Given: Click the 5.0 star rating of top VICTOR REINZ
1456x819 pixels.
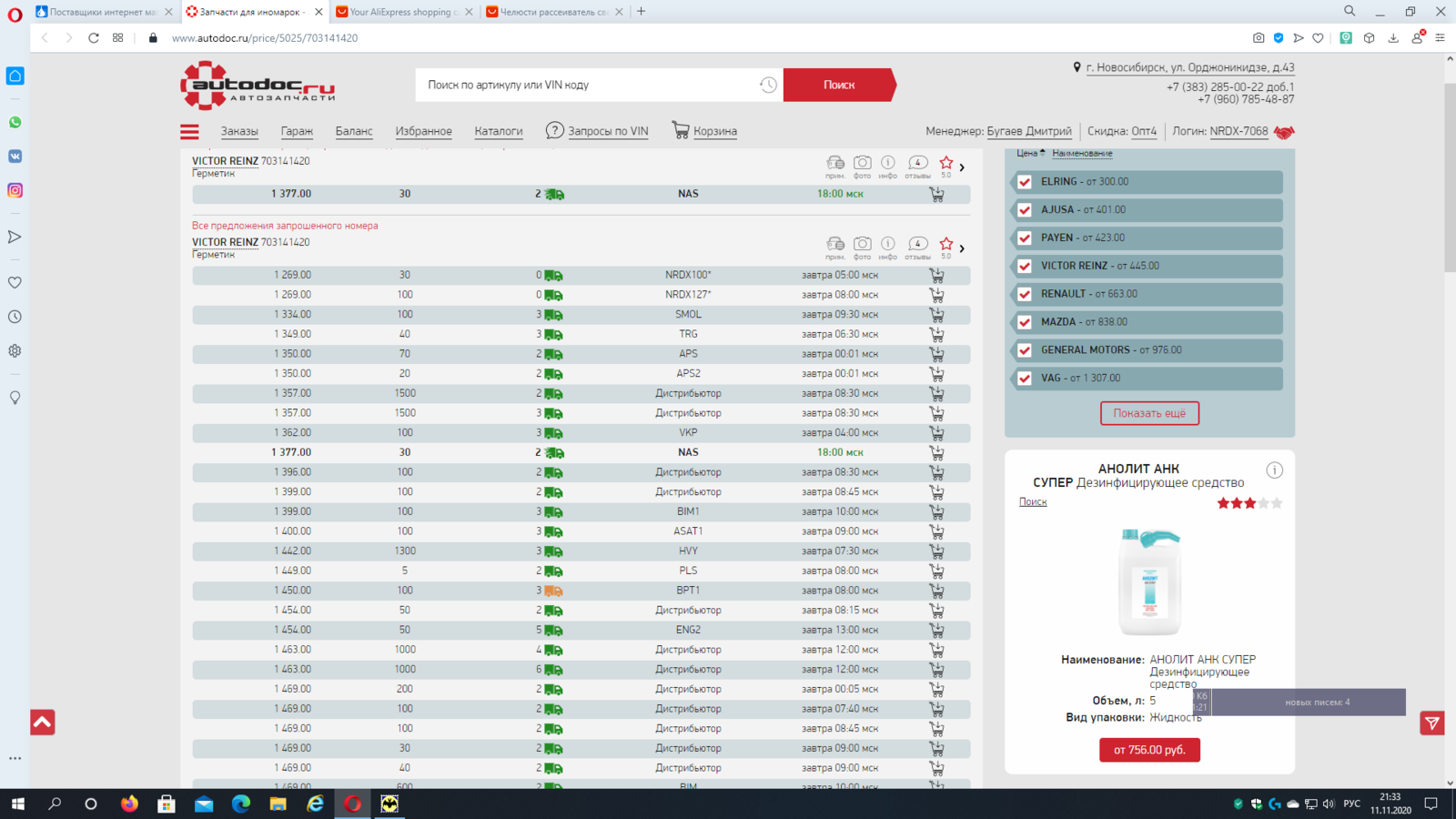Looking at the screenshot, I should (x=946, y=167).
